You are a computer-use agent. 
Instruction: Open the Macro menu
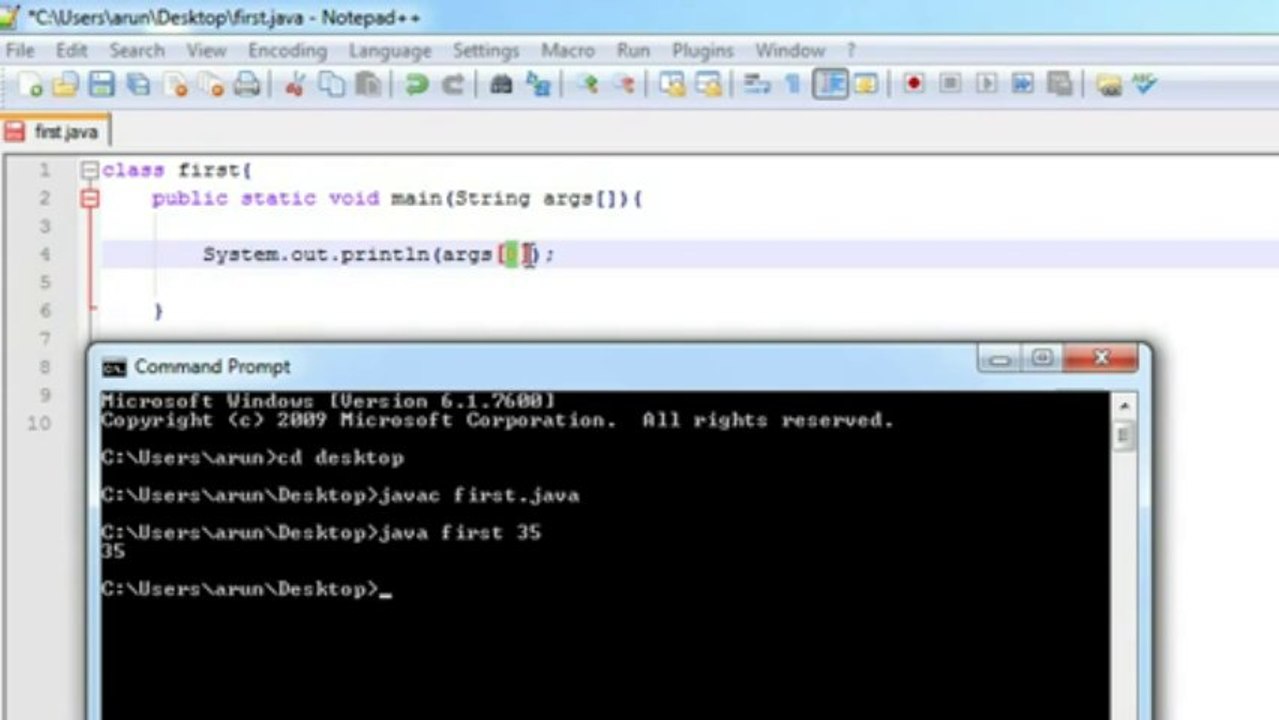[568, 50]
